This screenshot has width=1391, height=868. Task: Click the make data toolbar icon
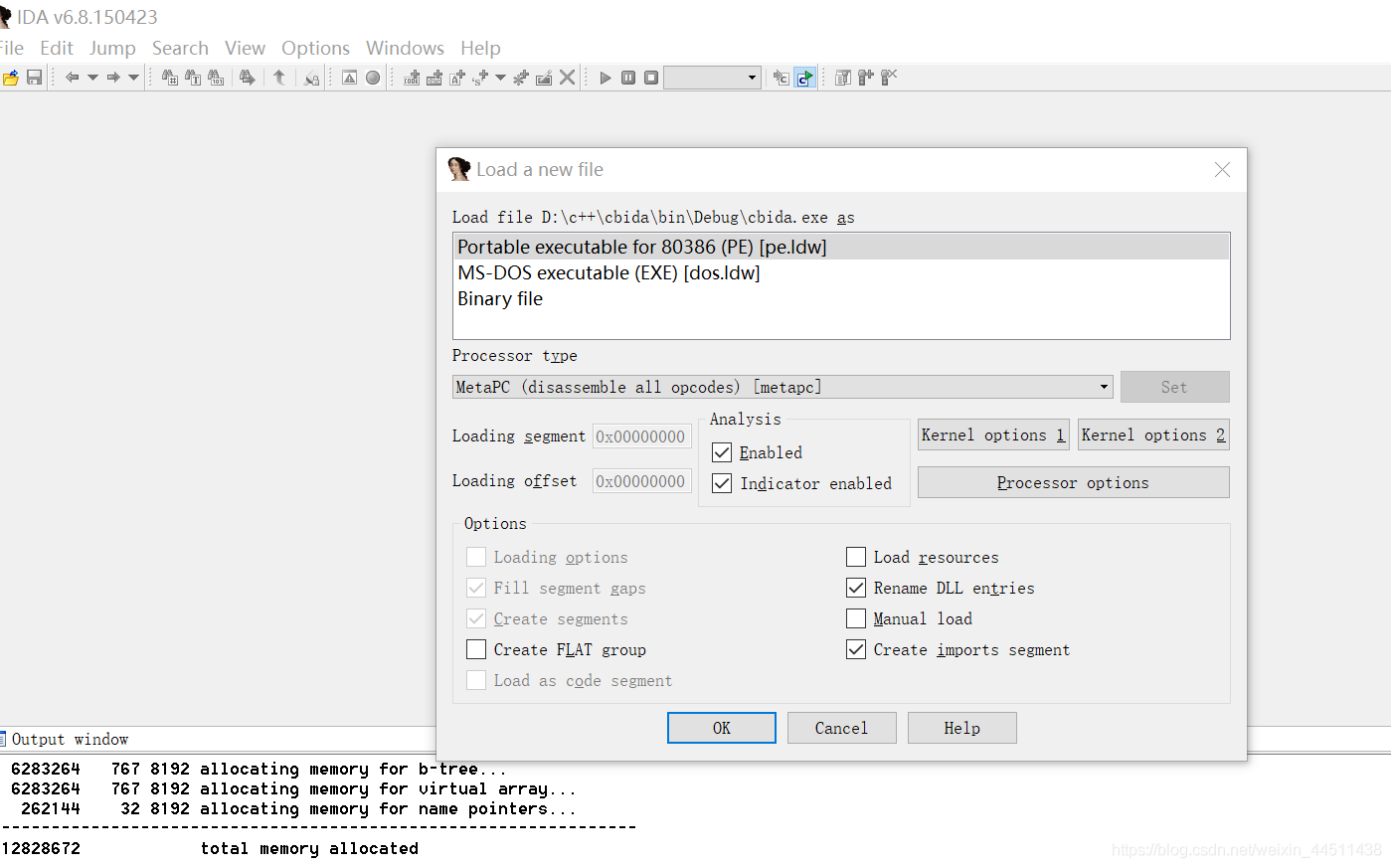(x=435, y=78)
